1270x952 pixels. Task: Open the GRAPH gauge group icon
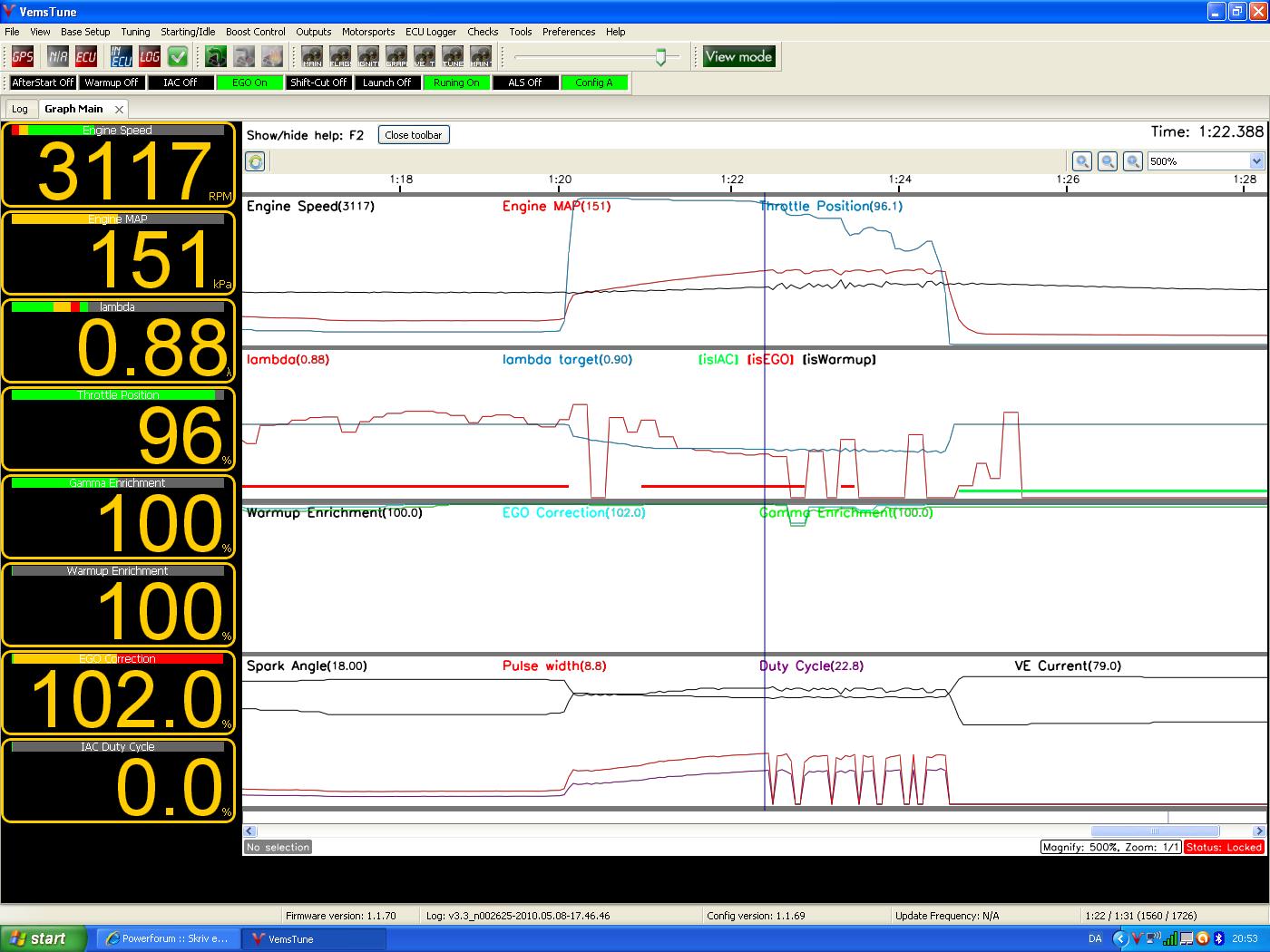(396, 57)
